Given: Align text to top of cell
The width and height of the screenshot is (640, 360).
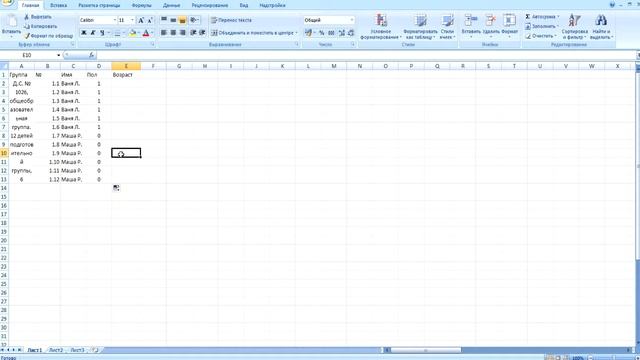Looking at the screenshot, I should [x=164, y=20].
